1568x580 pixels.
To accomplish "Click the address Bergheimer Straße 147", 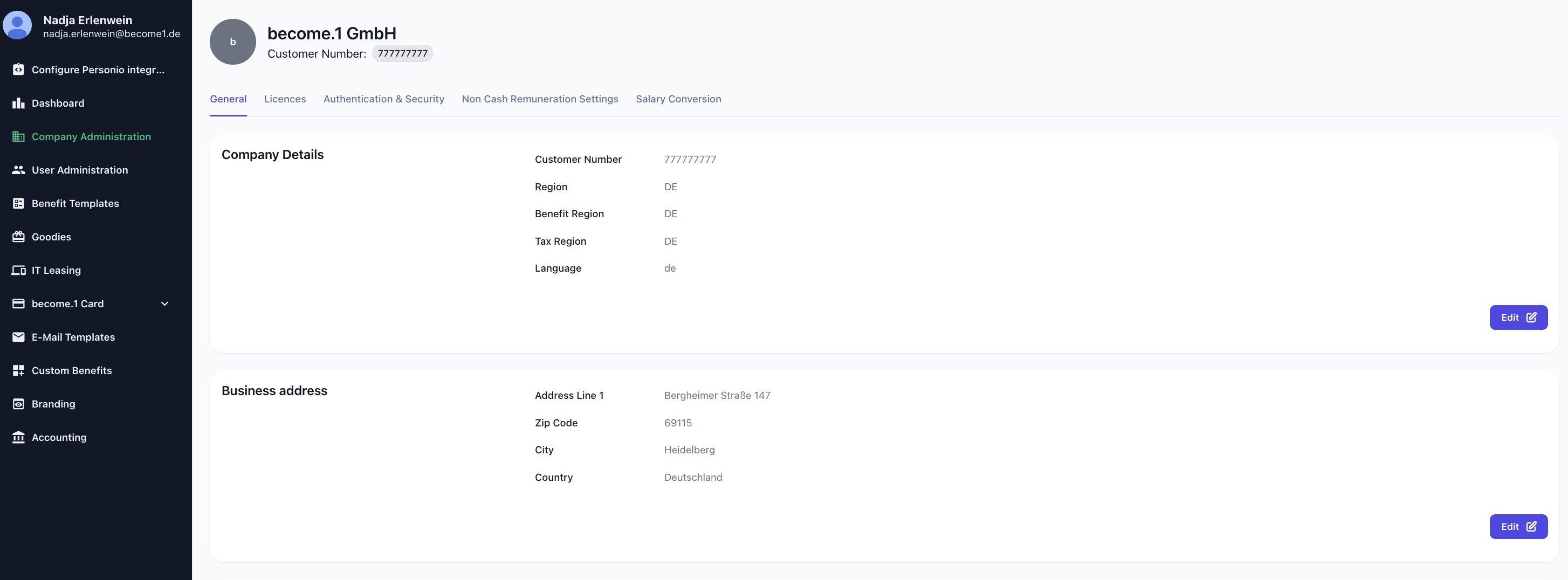I will coord(717,396).
